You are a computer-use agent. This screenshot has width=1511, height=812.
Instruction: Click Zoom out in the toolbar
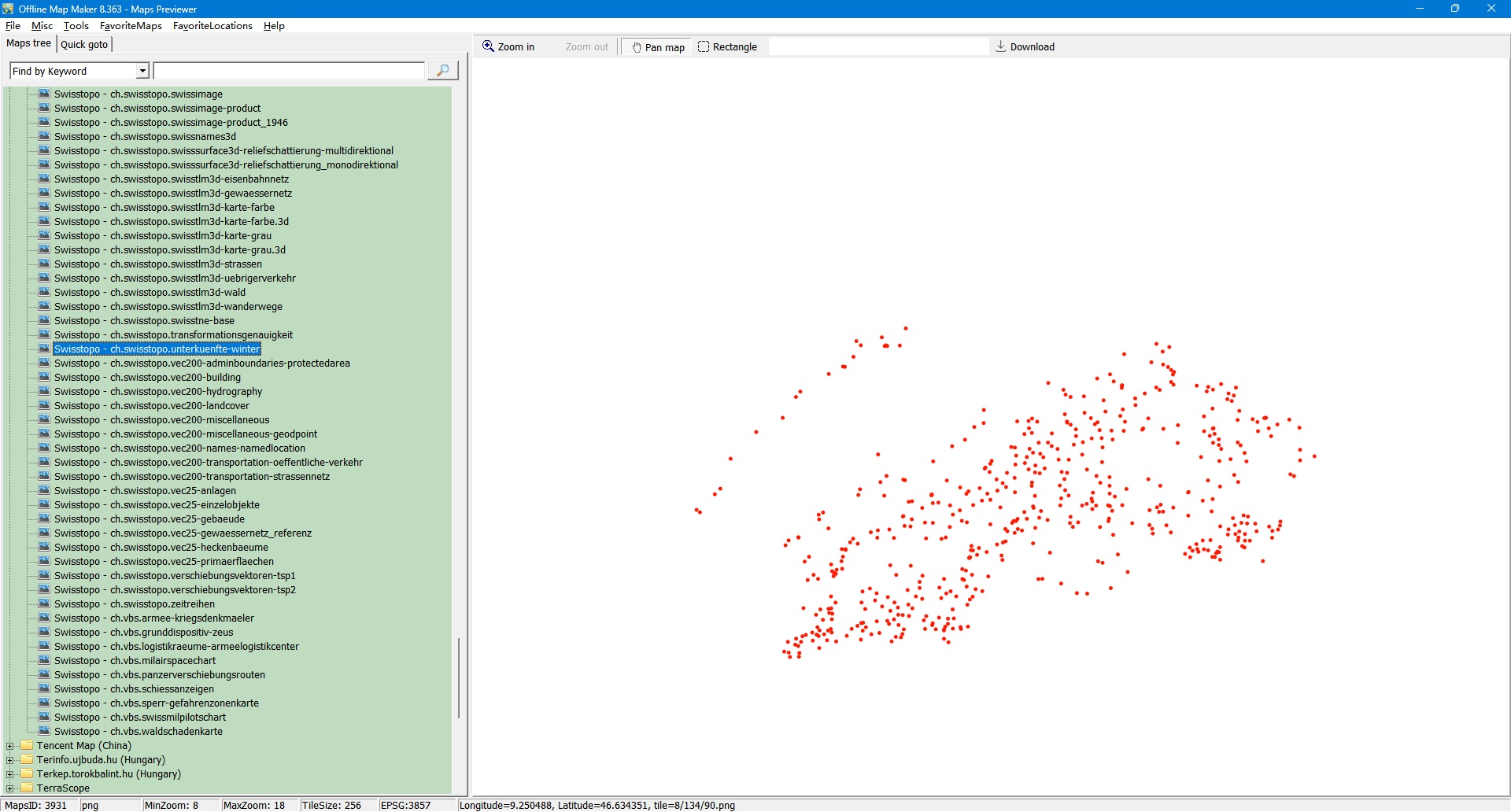(x=586, y=47)
